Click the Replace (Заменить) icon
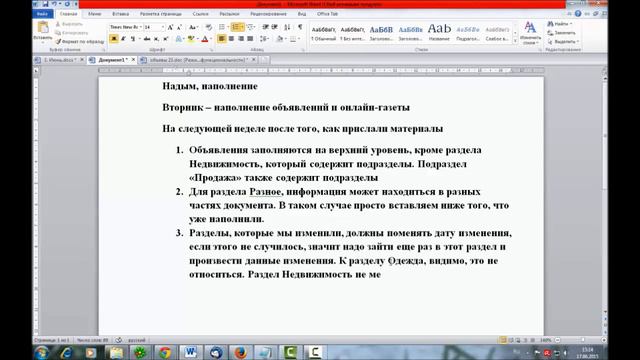 click(562, 33)
